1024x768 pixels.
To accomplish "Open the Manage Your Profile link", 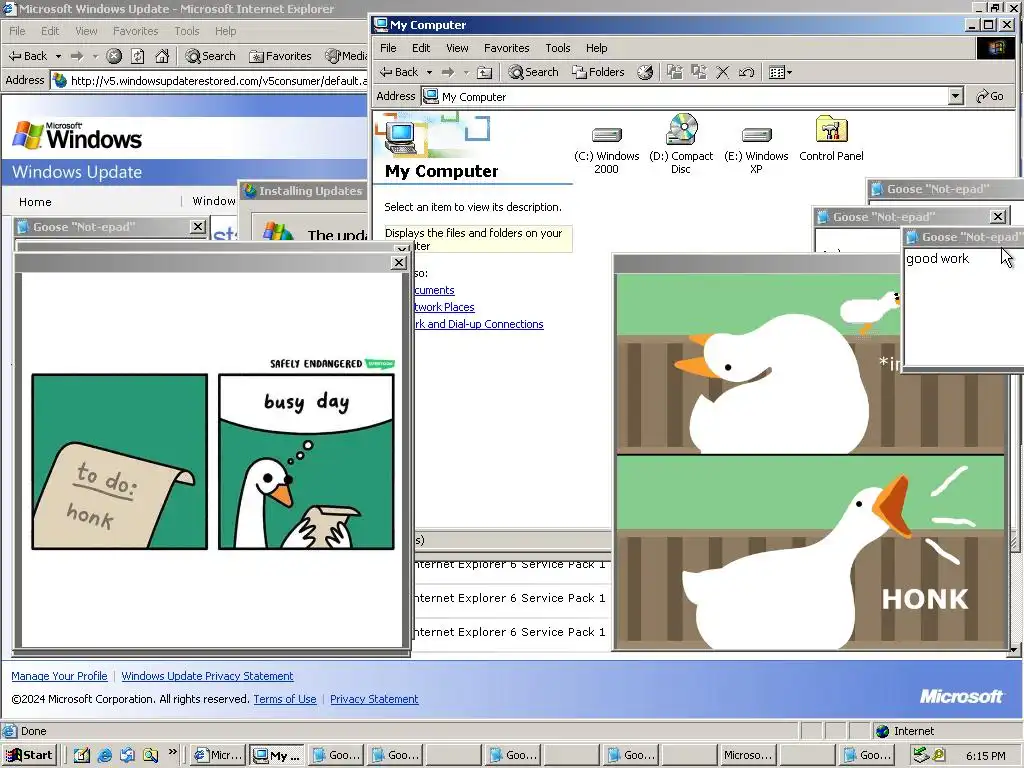I will pyautogui.click(x=59, y=676).
